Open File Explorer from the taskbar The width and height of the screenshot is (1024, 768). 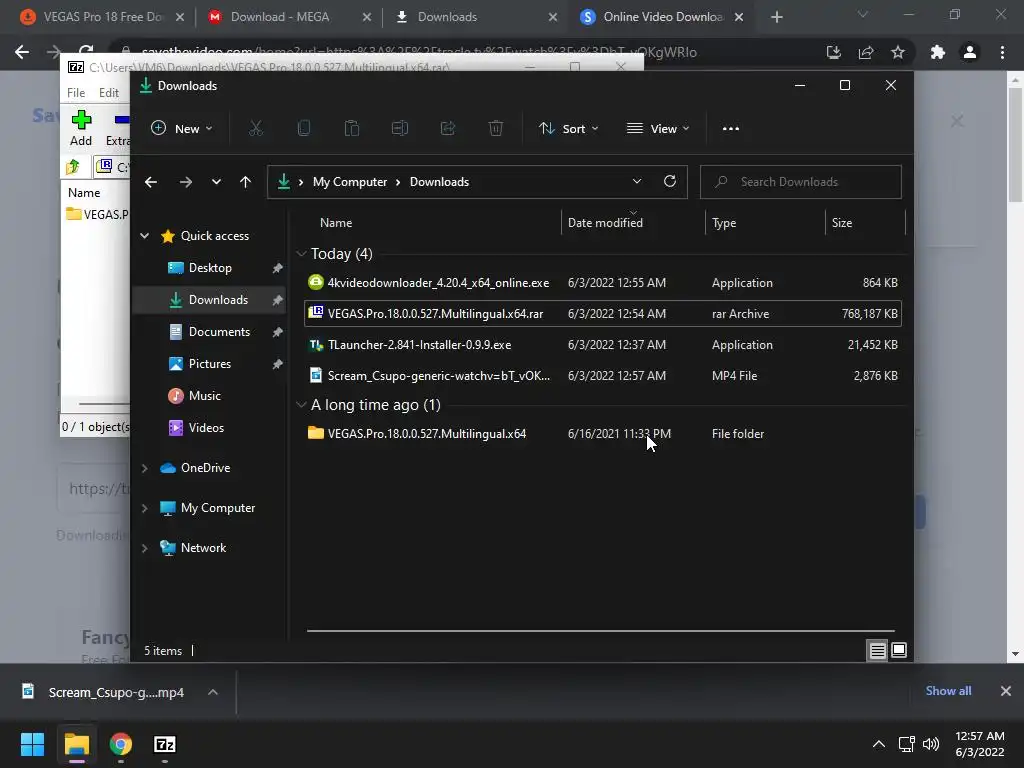coord(76,744)
